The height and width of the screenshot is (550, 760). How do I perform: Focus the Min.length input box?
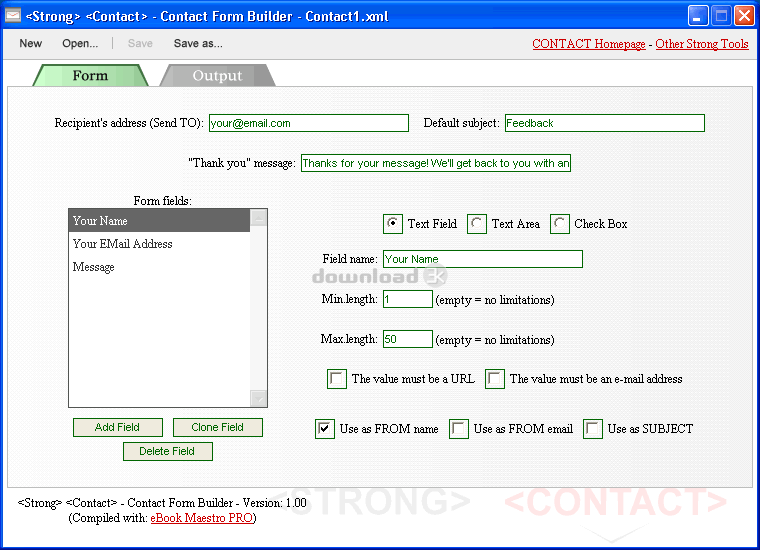tap(408, 299)
